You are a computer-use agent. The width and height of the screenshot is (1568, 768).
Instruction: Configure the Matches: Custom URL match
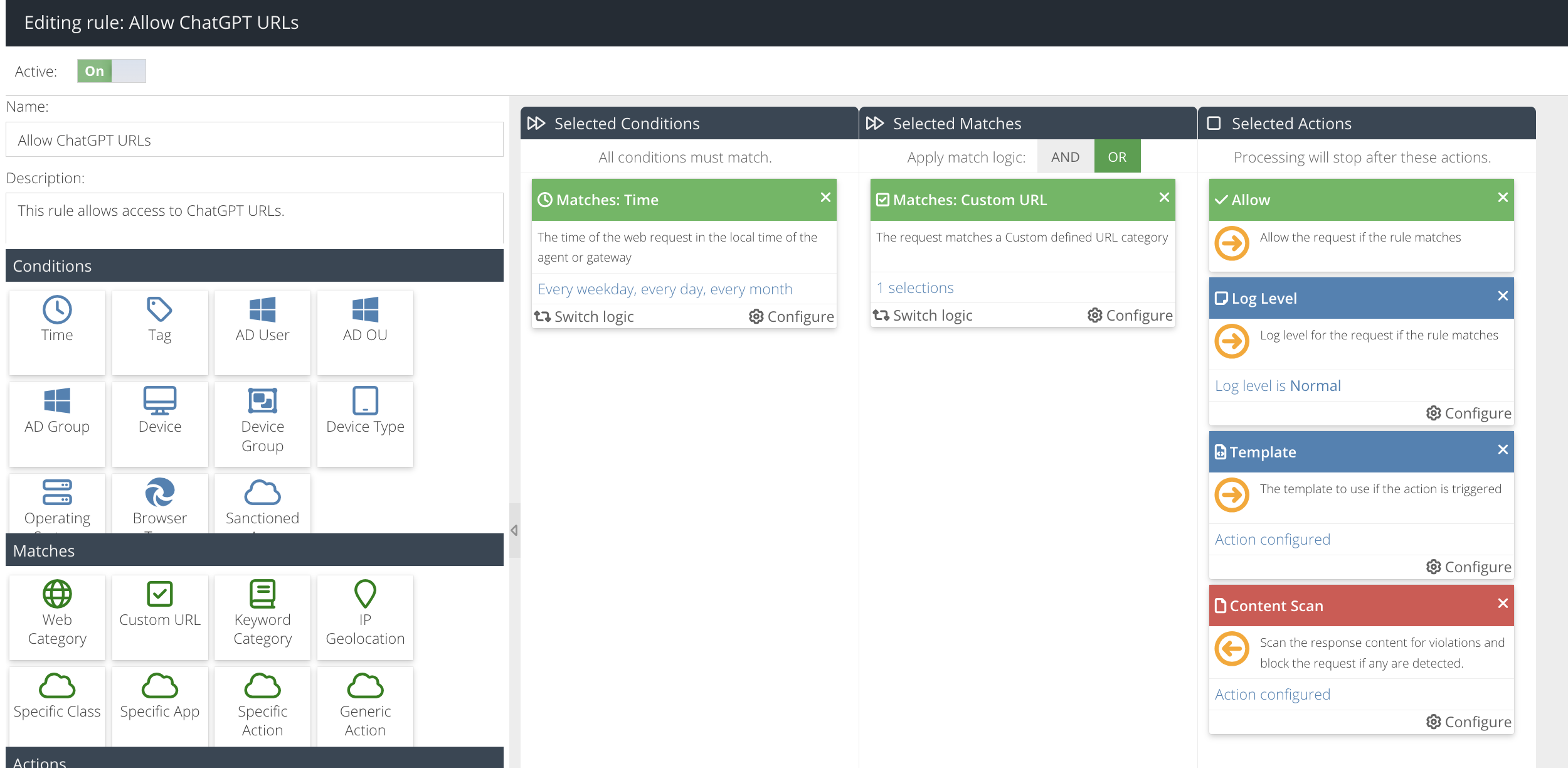pyautogui.click(x=1130, y=315)
